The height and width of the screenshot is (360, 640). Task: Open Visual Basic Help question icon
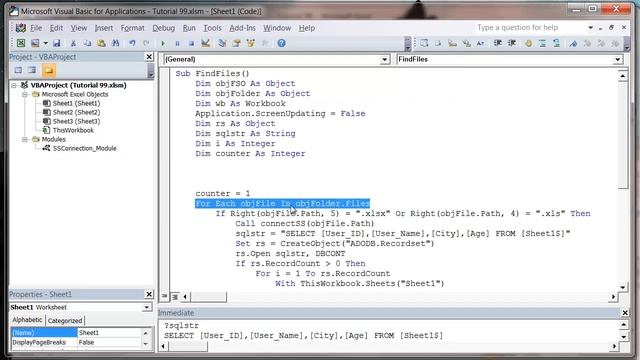tap(281, 43)
